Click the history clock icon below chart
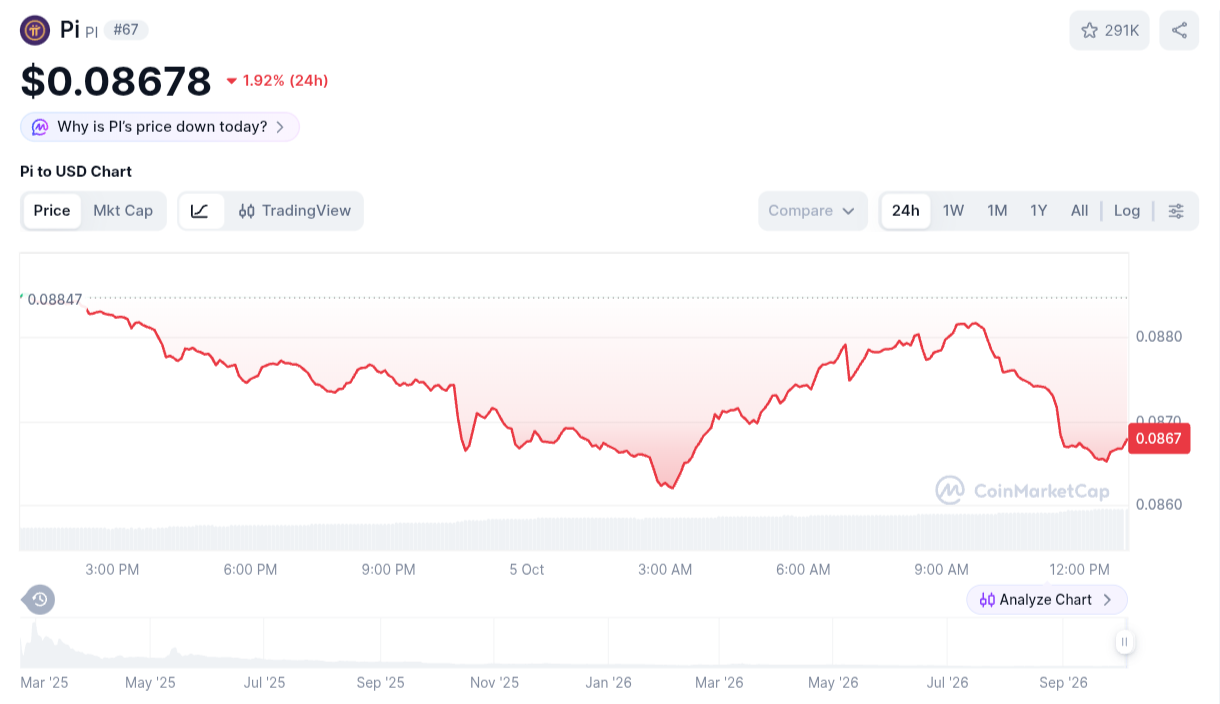 [x=39, y=600]
